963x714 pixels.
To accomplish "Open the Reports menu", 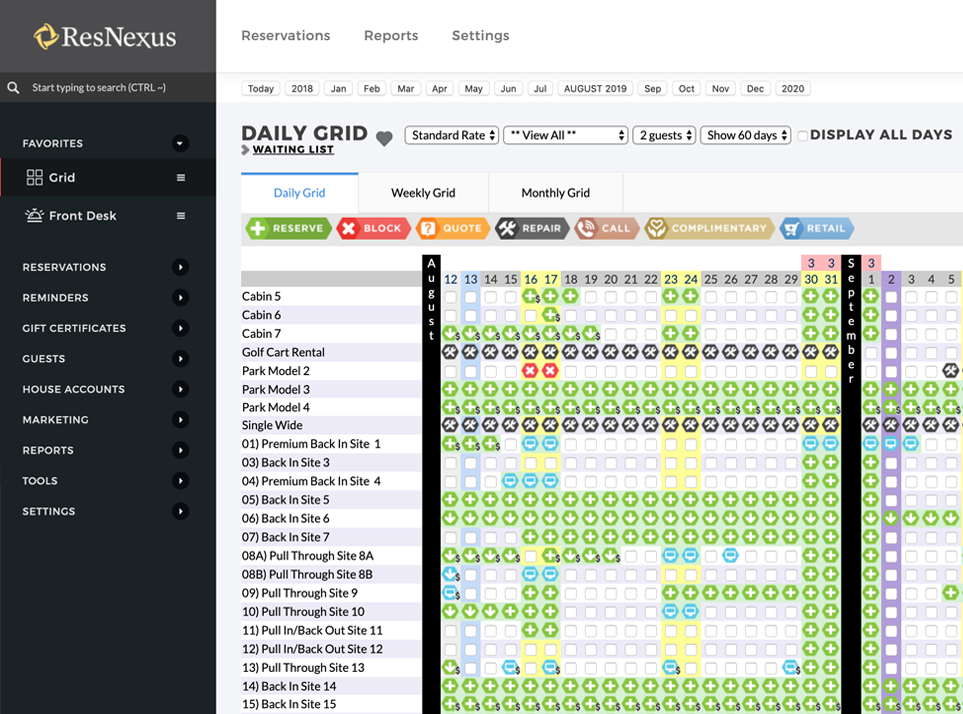I will click(x=390, y=35).
